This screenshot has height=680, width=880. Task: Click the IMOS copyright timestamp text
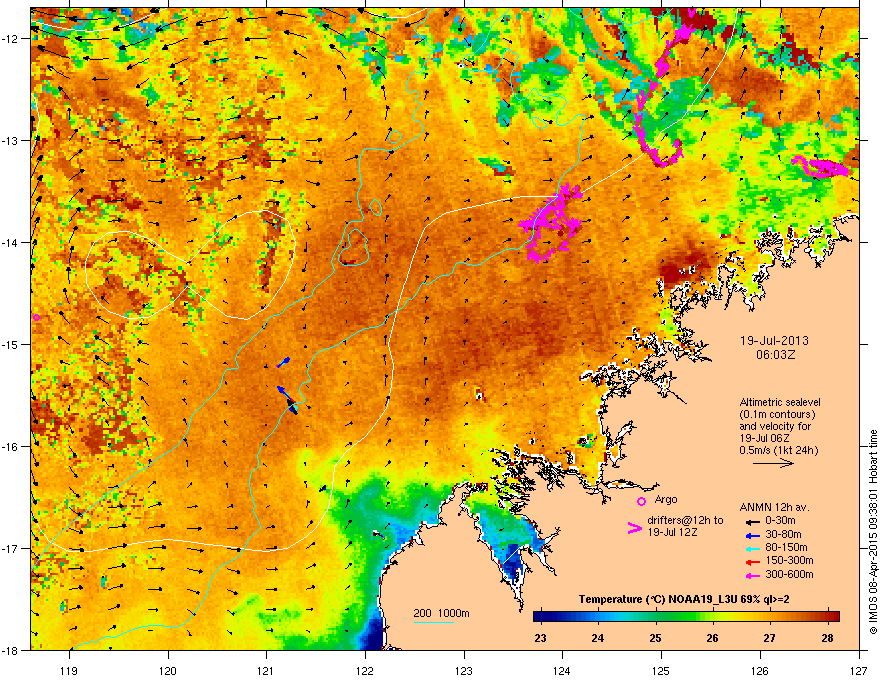point(873,532)
